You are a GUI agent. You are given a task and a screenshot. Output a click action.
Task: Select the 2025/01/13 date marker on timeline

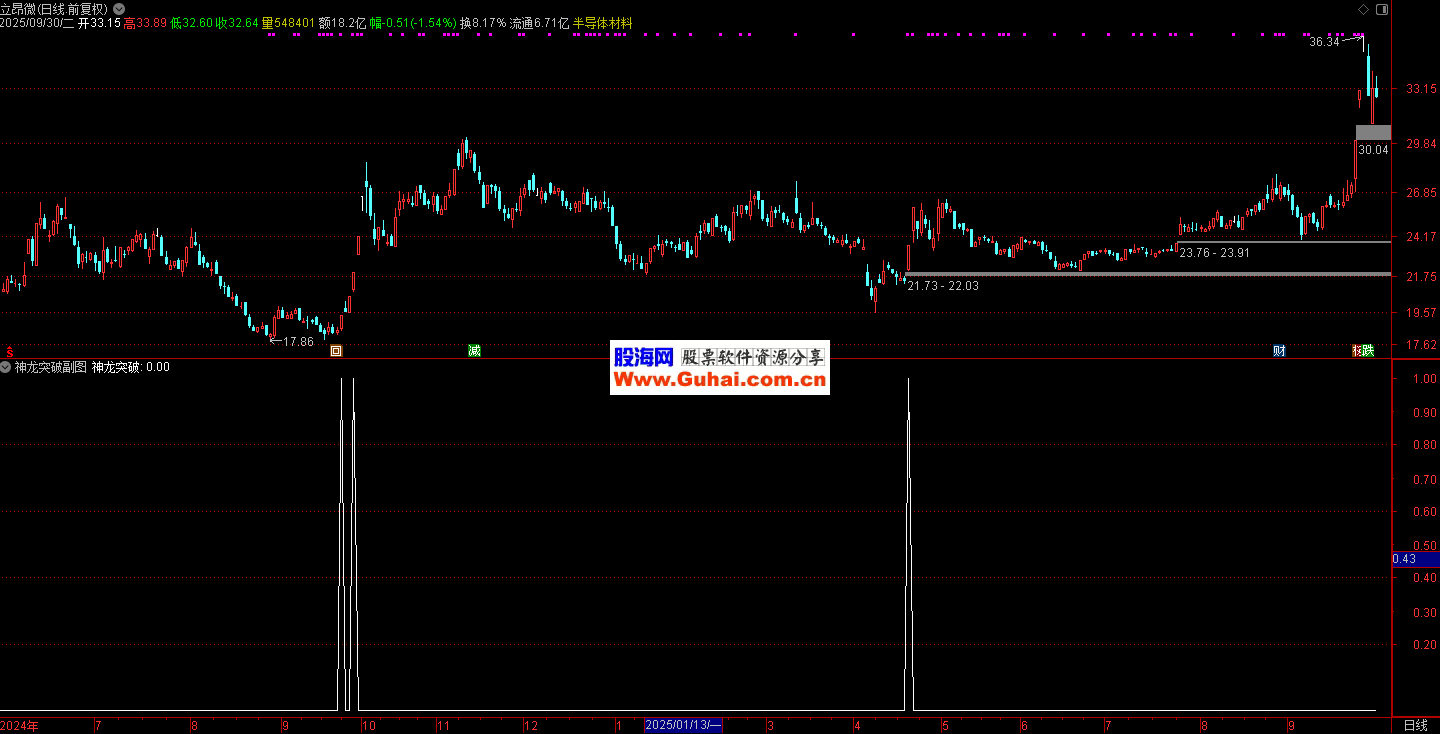tap(684, 725)
